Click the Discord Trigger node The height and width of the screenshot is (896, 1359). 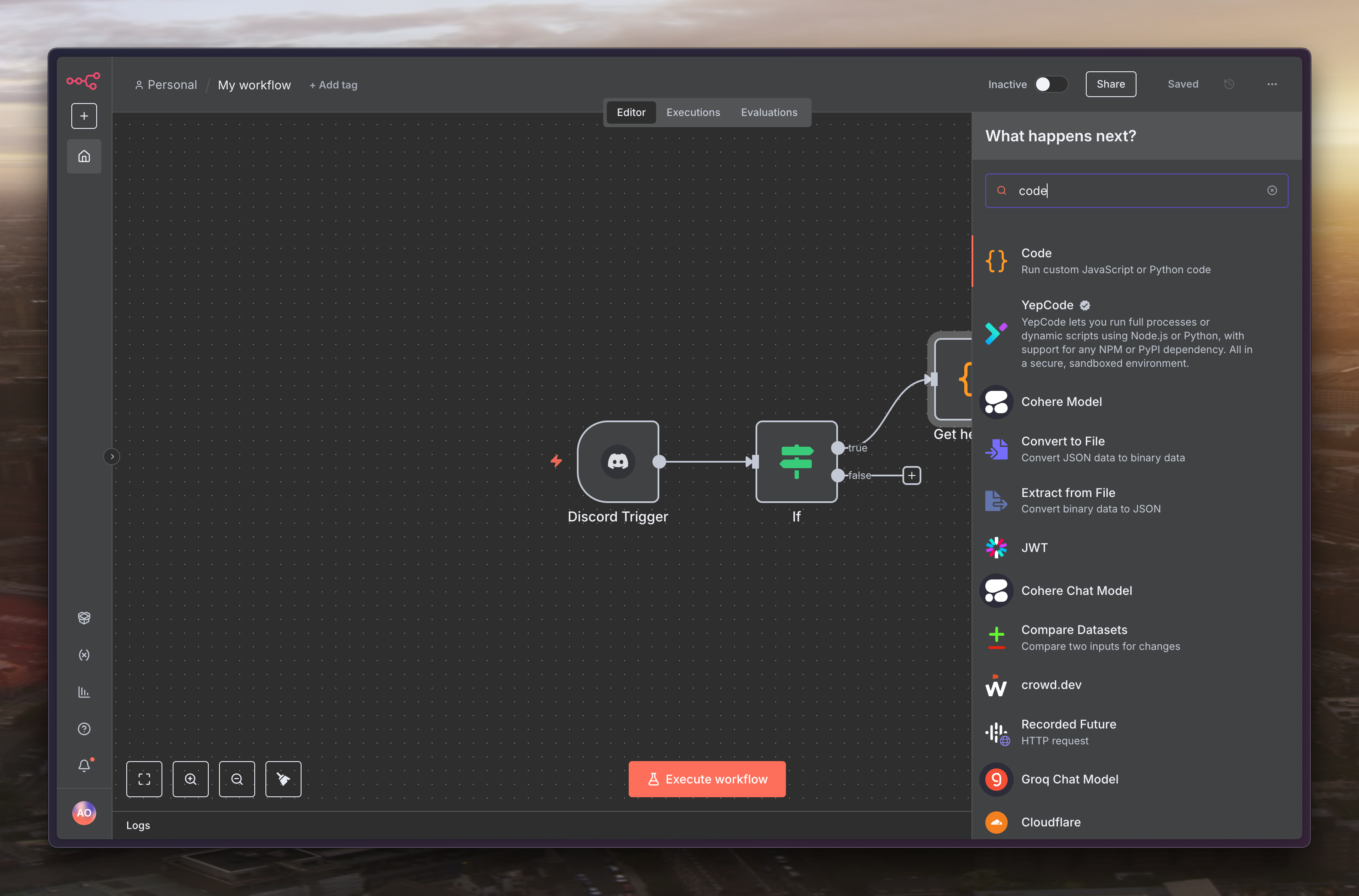click(618, 462)
